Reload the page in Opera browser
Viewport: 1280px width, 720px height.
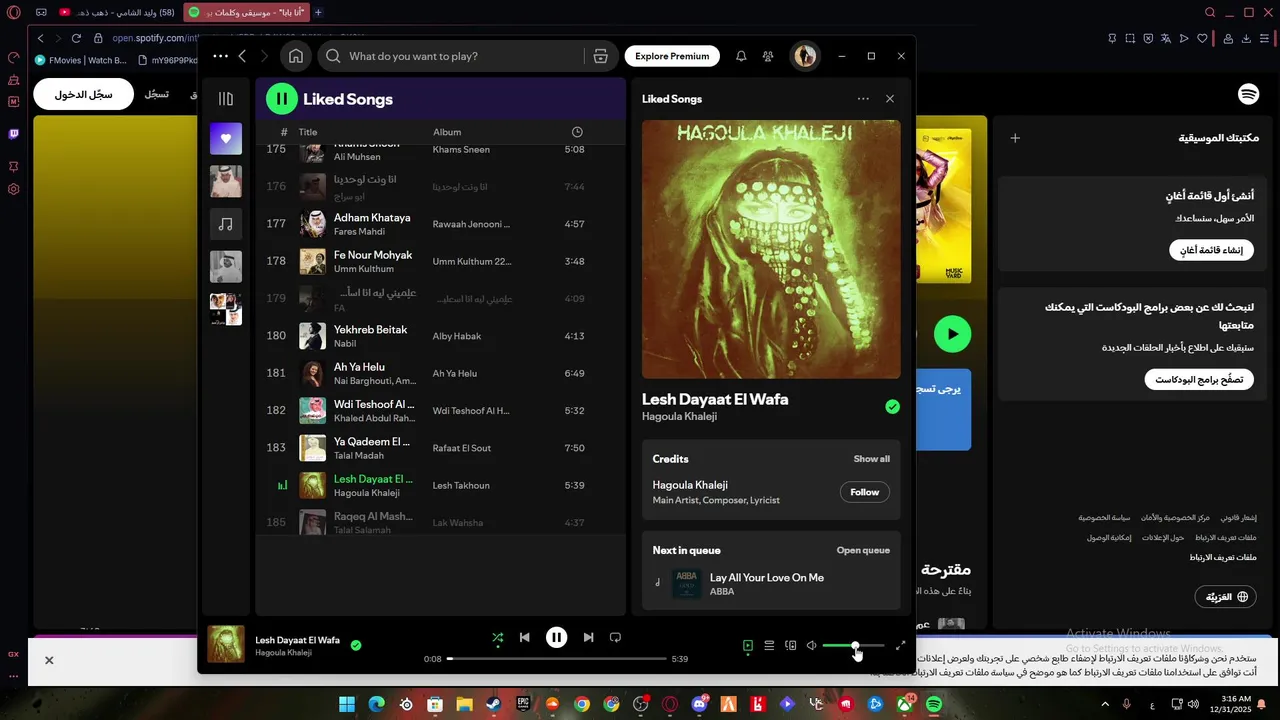[76, 38]
